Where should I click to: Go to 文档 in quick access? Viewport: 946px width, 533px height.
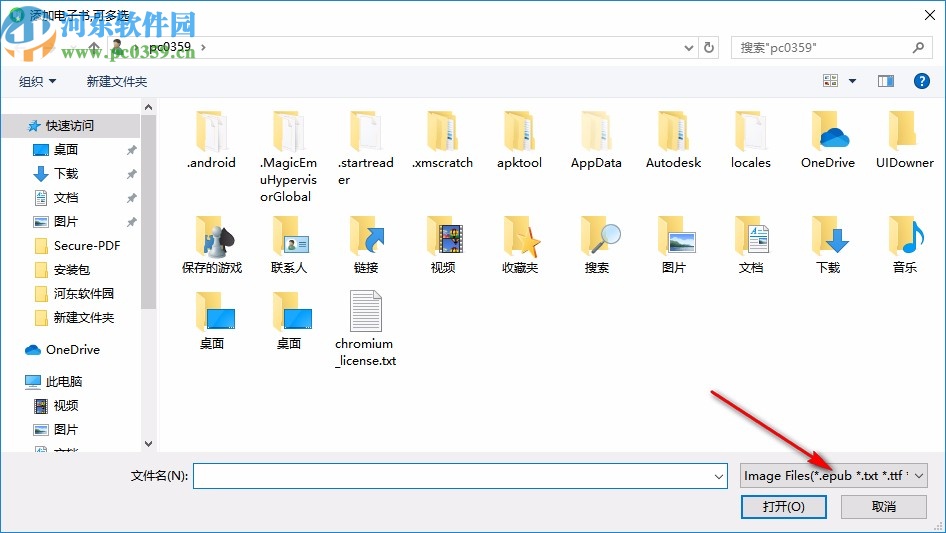click(66, 198)
